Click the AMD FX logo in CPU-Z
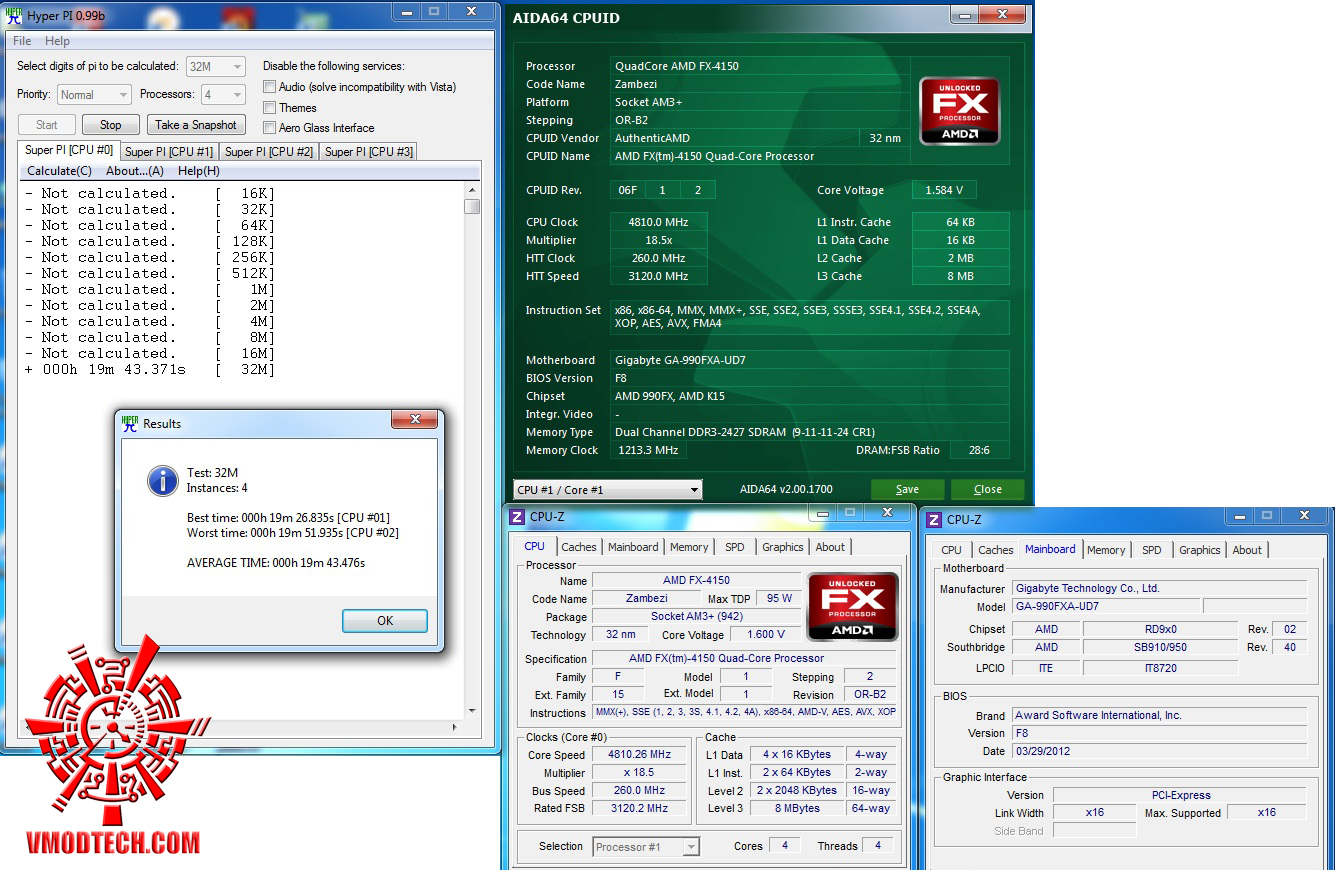Image resolution: width=1335 pixels, height=870 pixels. tap(852, 606)
